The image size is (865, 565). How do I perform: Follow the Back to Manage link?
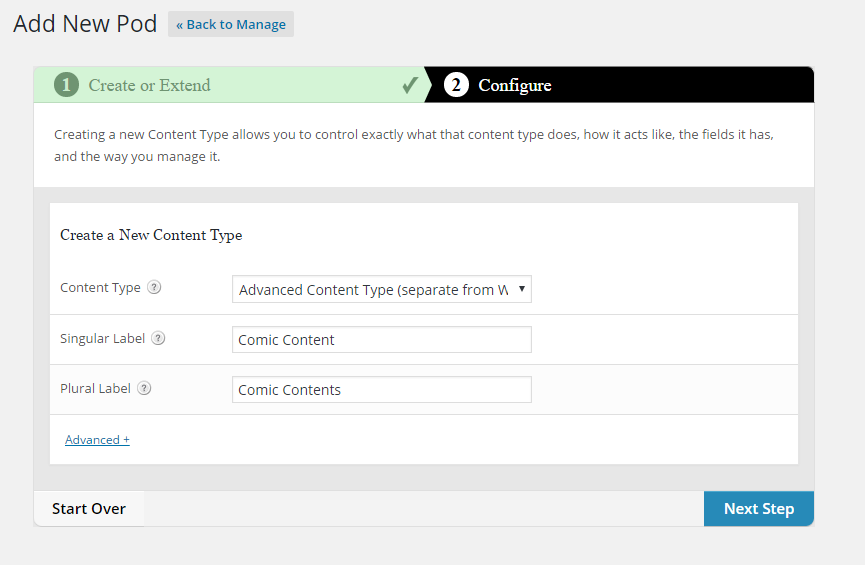(x=231, y=25)
